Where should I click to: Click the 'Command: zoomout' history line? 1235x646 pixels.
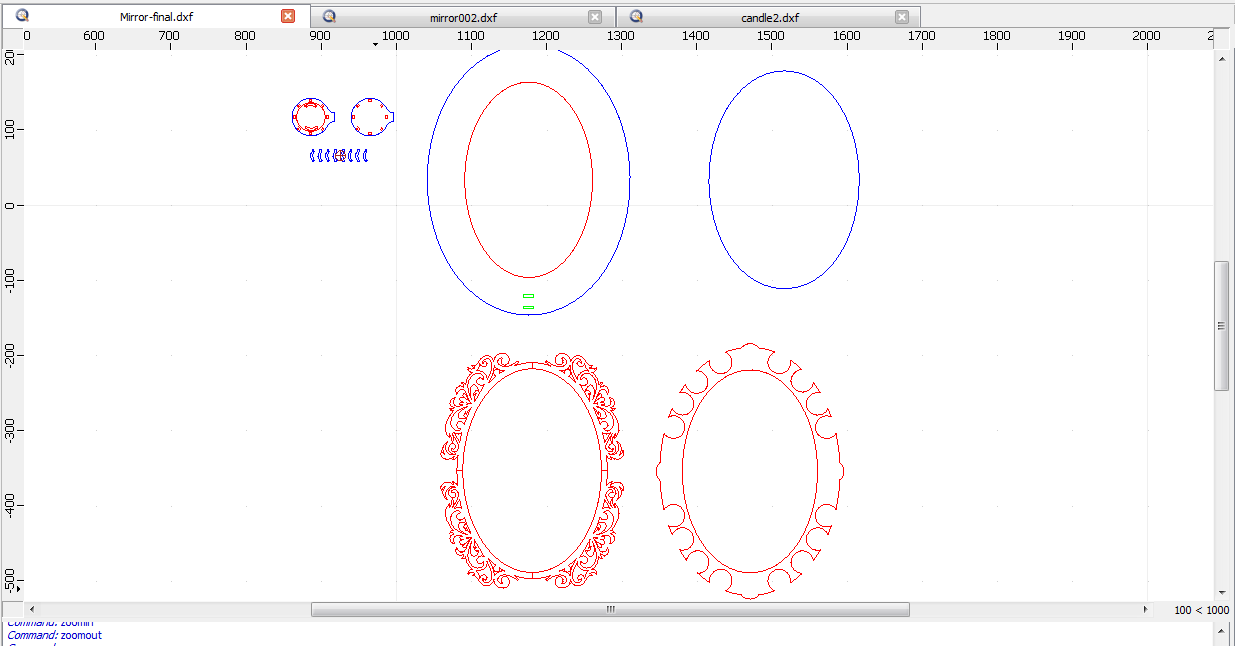click(x=54, y=635)
